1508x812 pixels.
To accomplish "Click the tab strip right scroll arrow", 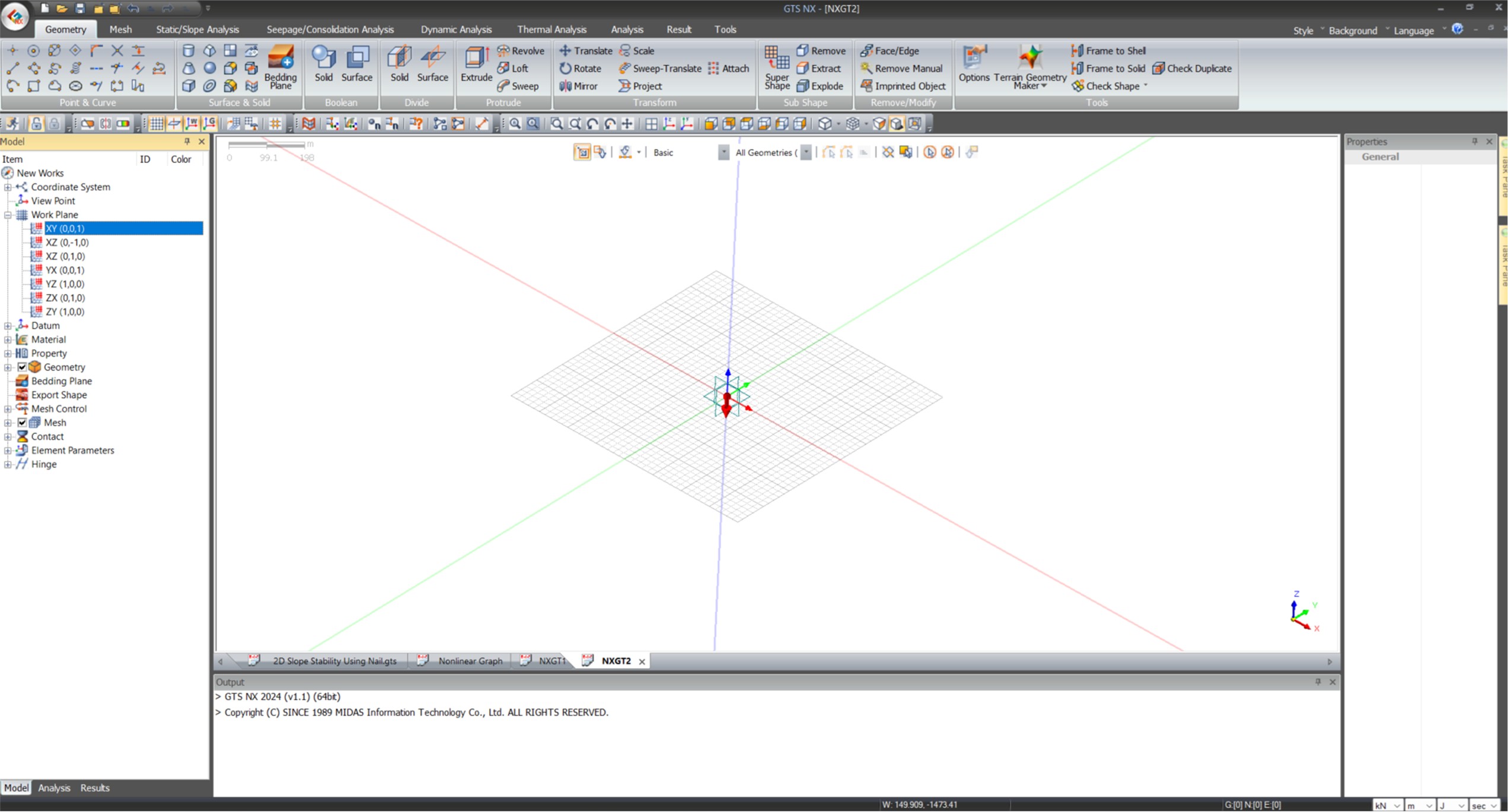I will [x=1330, y=661].
